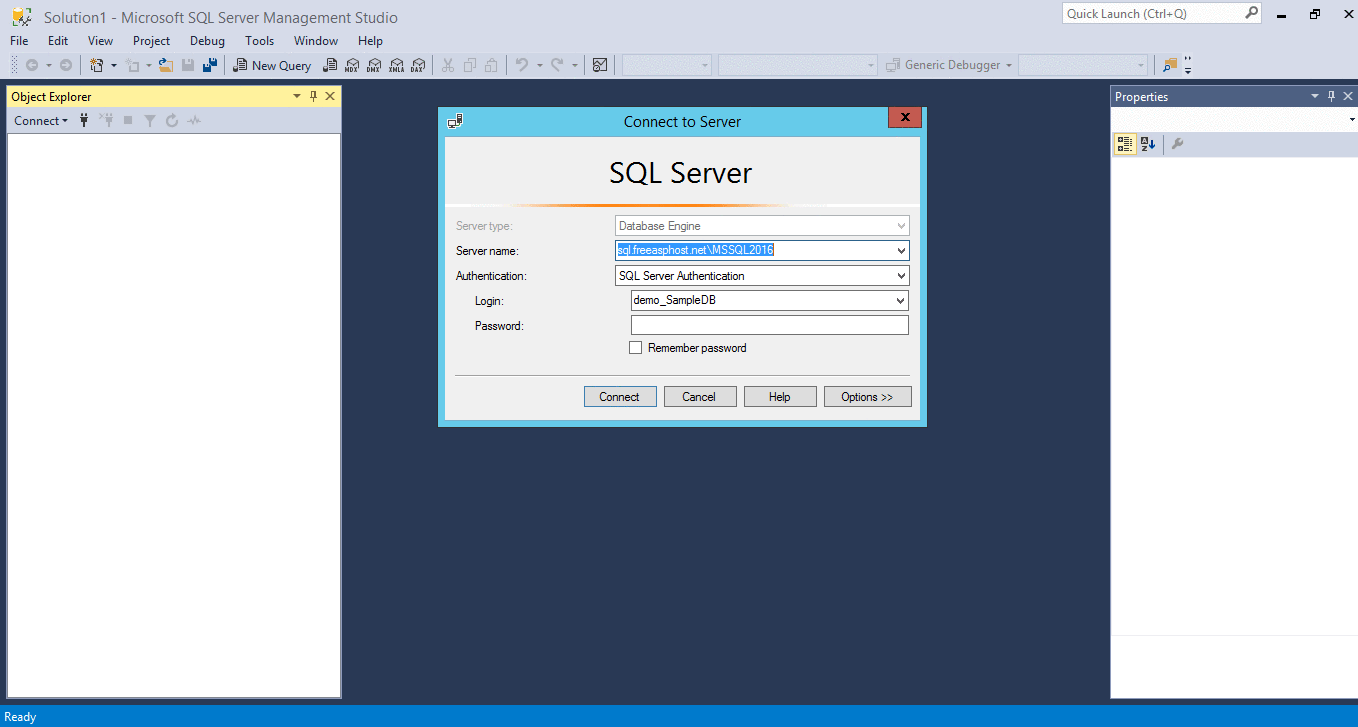This screenshot has height=727, width=1358.
Task: Open the View menu
Action: point(100,41)
